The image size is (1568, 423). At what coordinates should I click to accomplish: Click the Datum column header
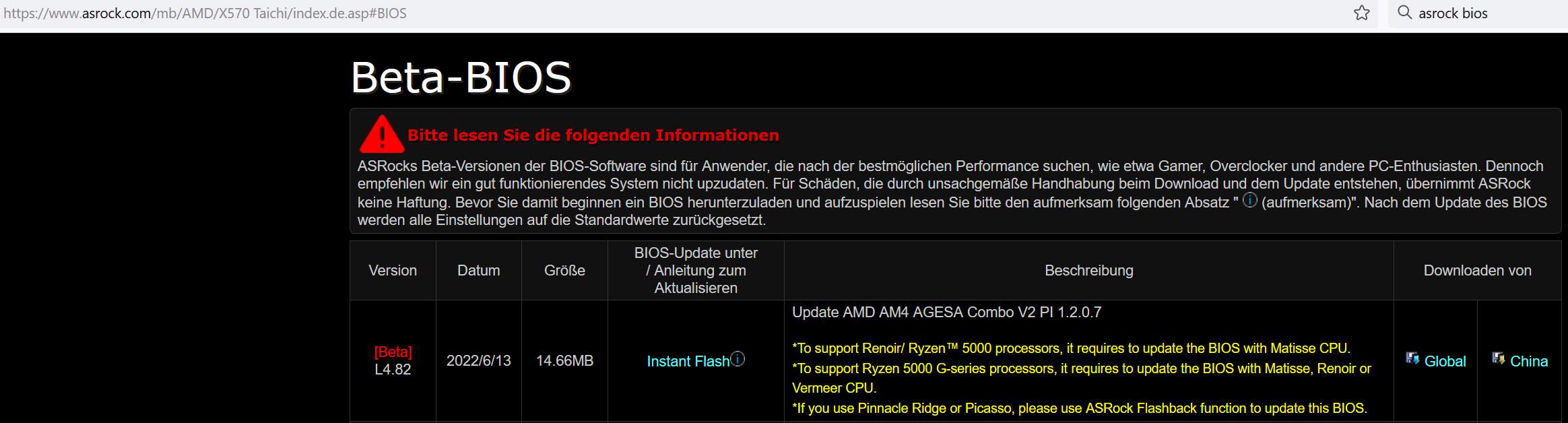point(478,270)
